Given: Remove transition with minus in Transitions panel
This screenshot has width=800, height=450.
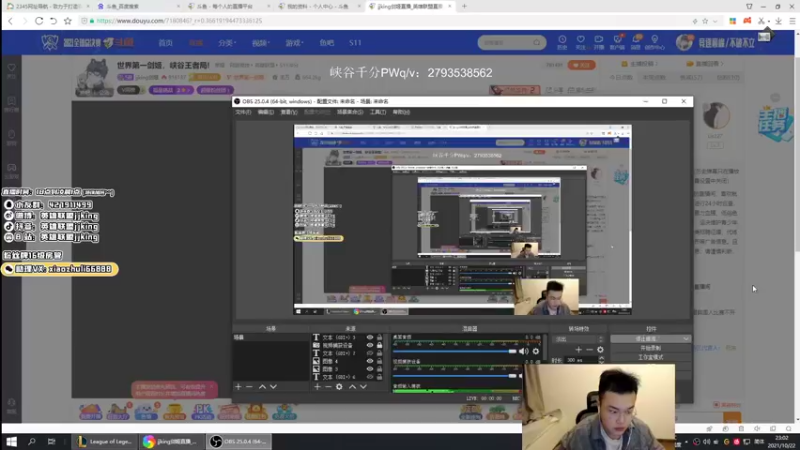Looking at the screenshot, I should 589,349.
